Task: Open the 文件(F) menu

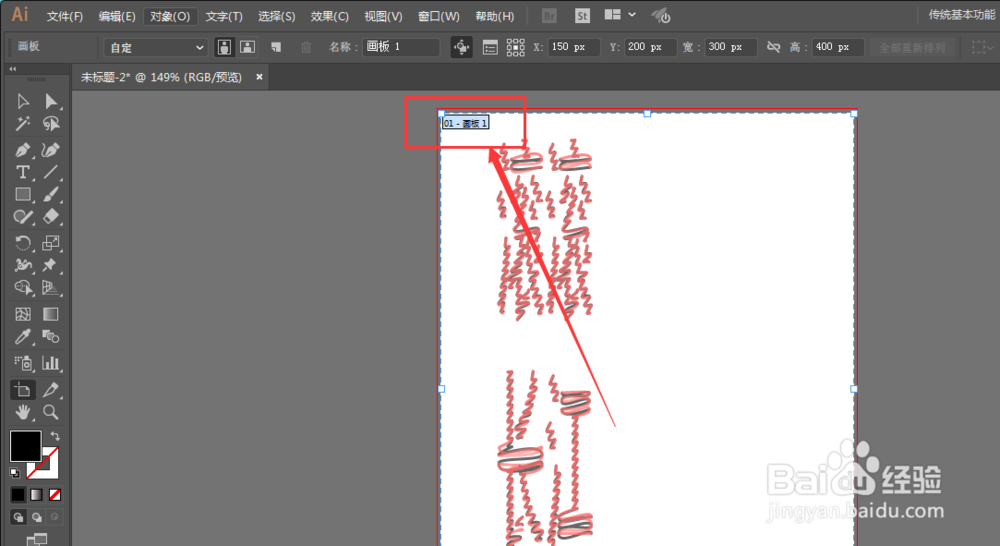Action: [64, 16]
